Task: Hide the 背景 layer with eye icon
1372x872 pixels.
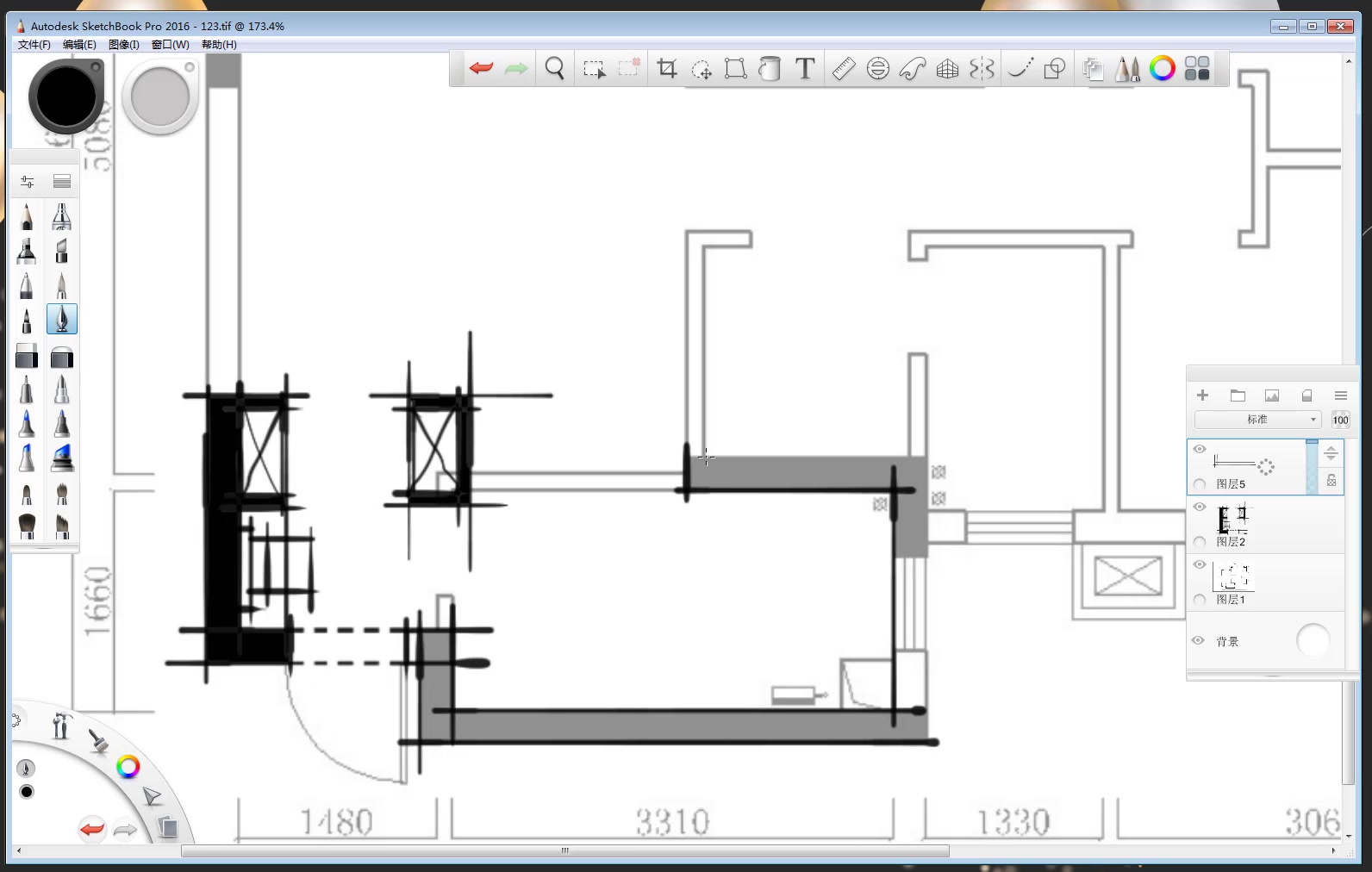Action: tap(1198, 640)
